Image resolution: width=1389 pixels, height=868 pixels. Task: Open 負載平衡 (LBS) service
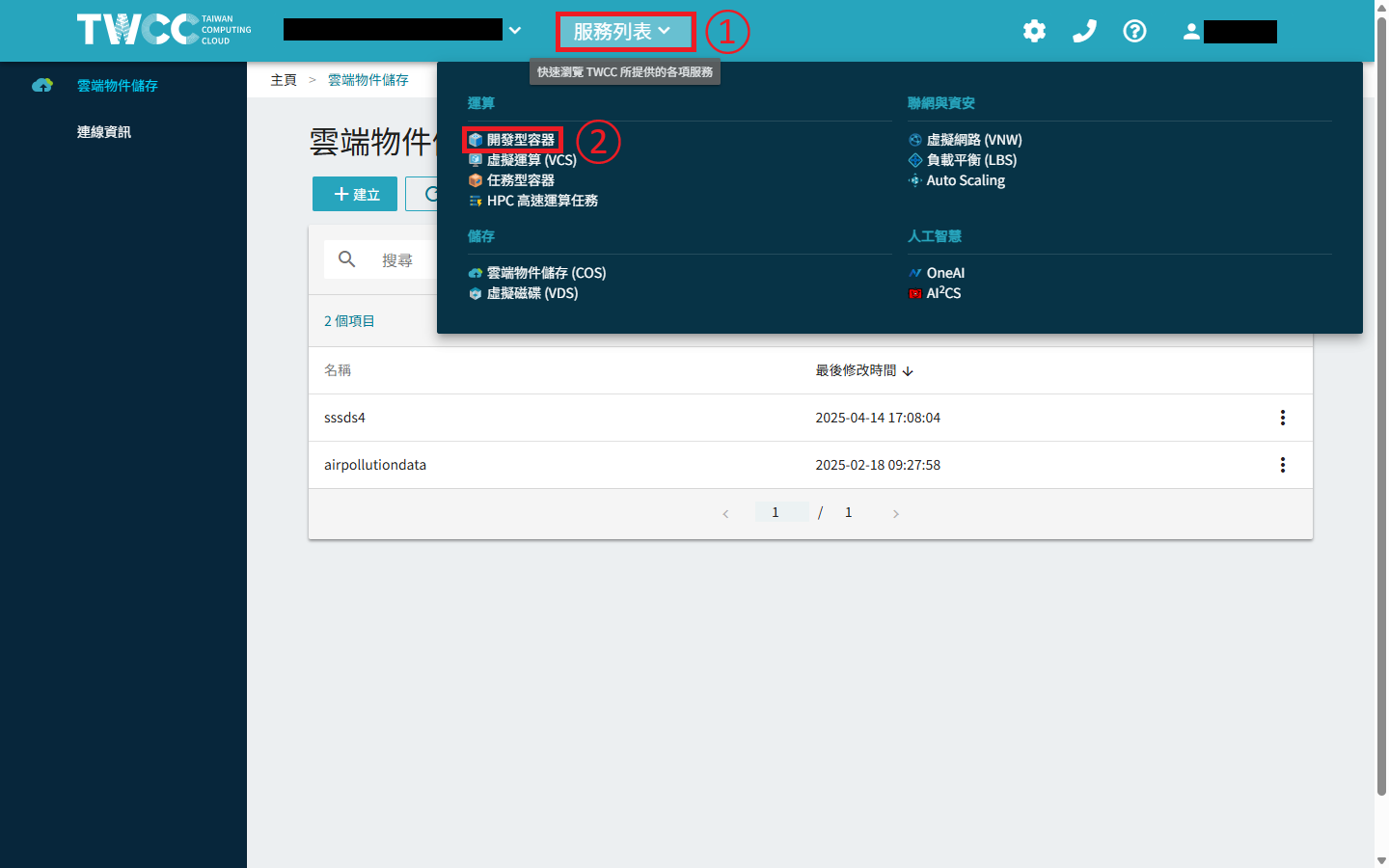point(971,160)
